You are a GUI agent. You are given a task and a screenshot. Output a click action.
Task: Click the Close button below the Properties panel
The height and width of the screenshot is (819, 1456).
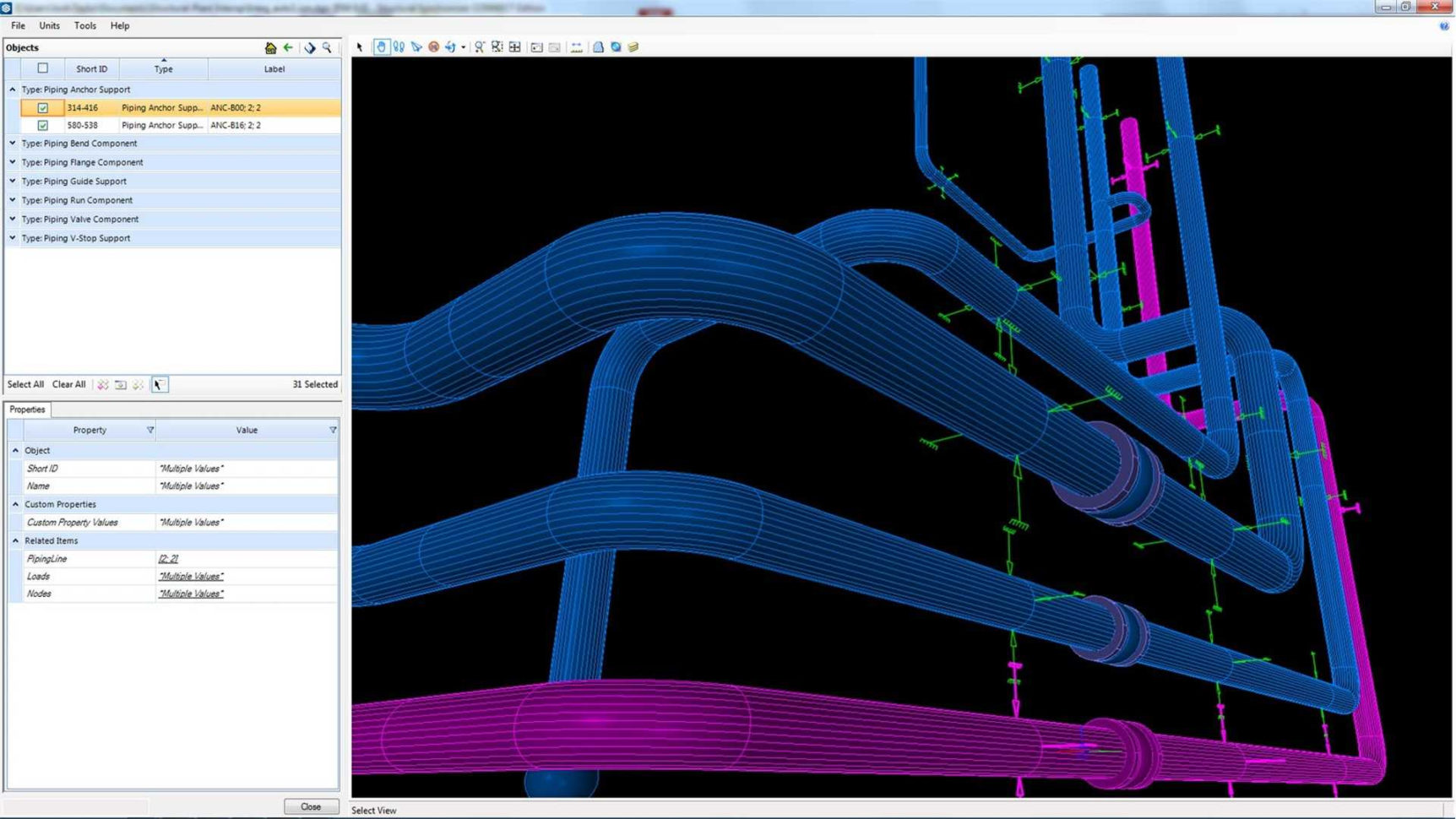click(x=310, y=806)
